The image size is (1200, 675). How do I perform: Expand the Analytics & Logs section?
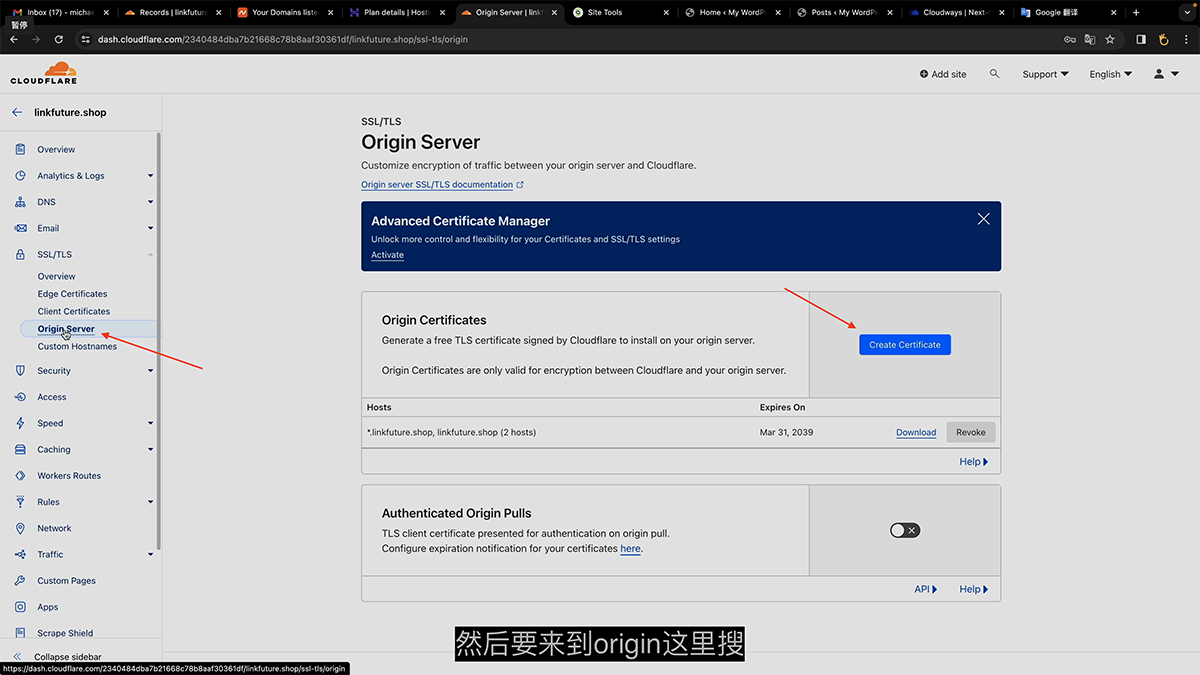click(151, 176)
